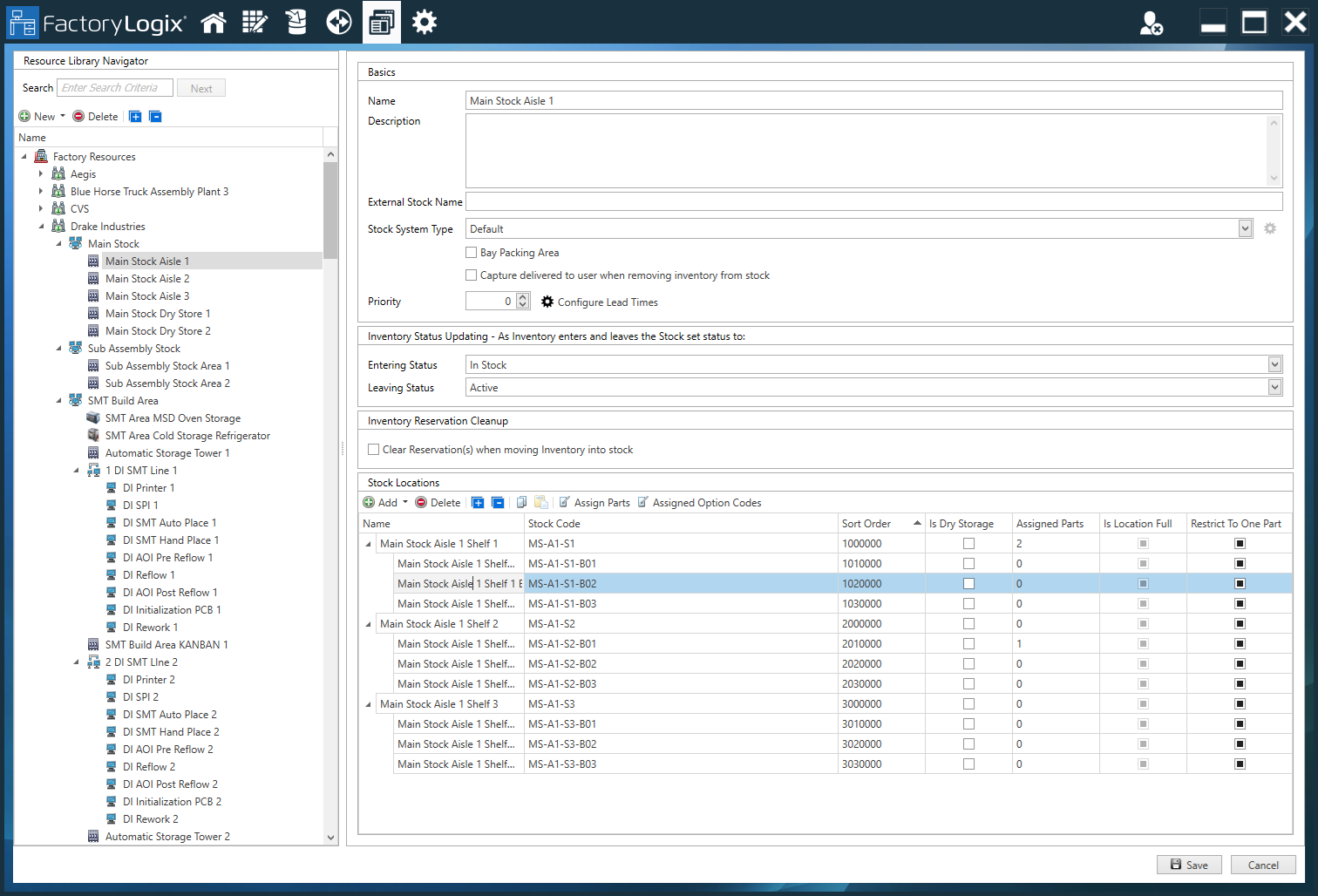
Task: Expand all stock locations with plus icon
Action: coord(478,503)
